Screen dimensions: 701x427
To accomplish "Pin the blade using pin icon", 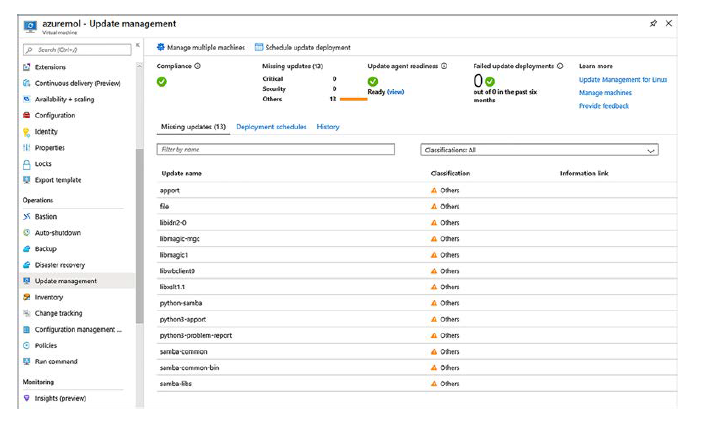I will [x=654, y=23].
